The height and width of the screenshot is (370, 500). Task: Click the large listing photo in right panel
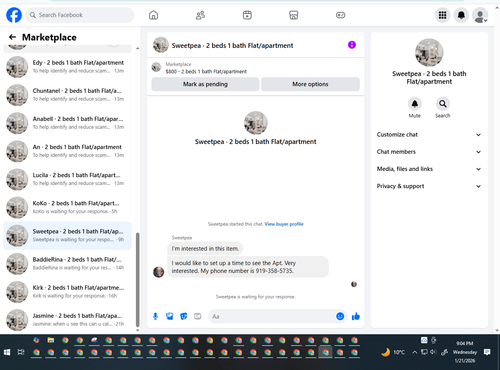[429, 52]
